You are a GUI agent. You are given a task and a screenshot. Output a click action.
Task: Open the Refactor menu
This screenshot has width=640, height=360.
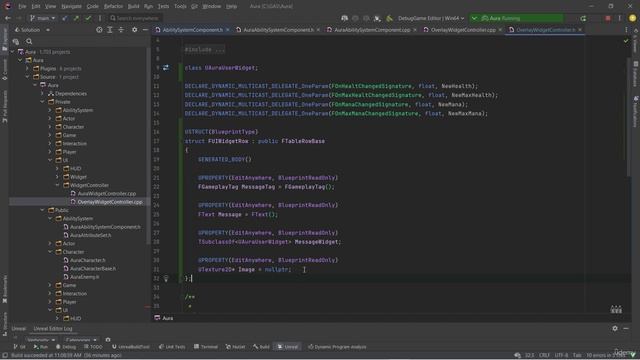(x=113, y=6)
